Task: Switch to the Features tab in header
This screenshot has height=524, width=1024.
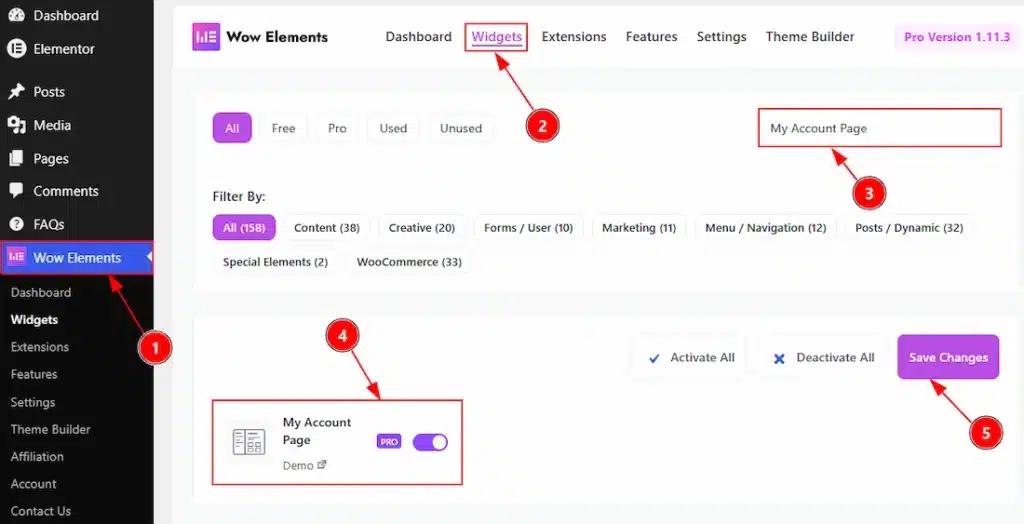Action: coord(651,37)
